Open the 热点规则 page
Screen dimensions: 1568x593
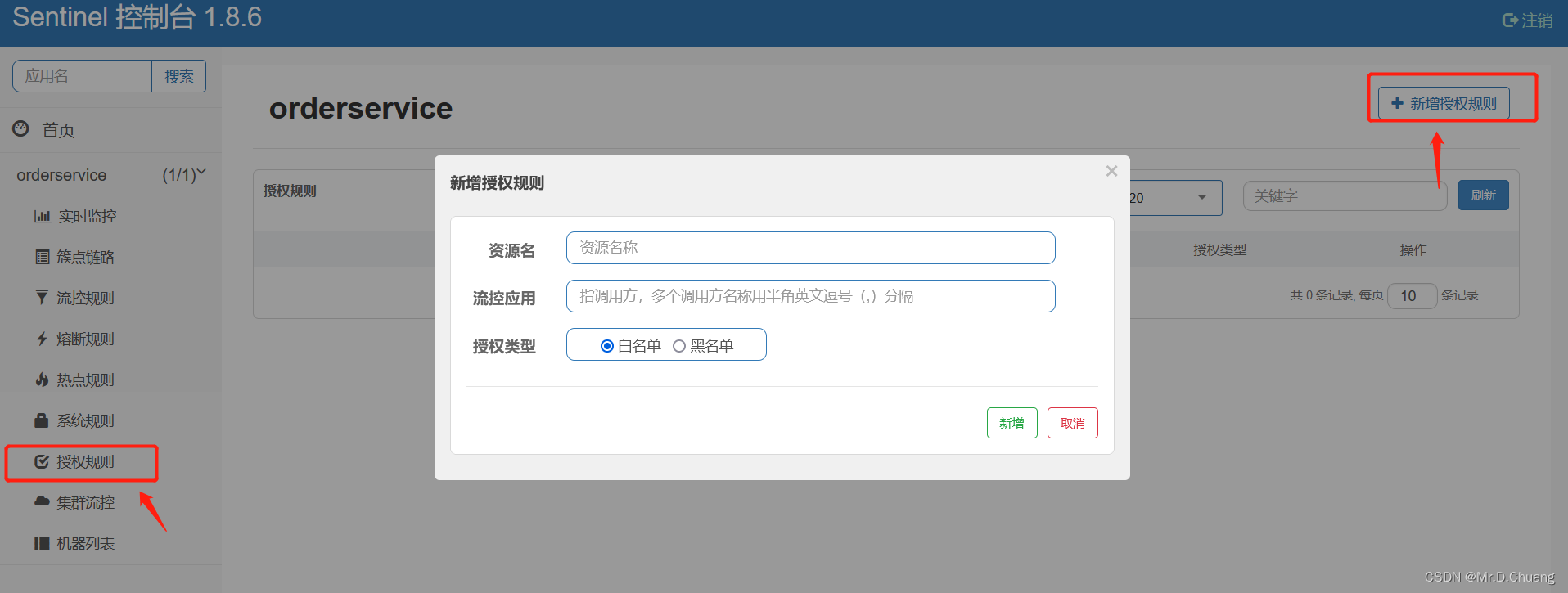pos(86,380)
